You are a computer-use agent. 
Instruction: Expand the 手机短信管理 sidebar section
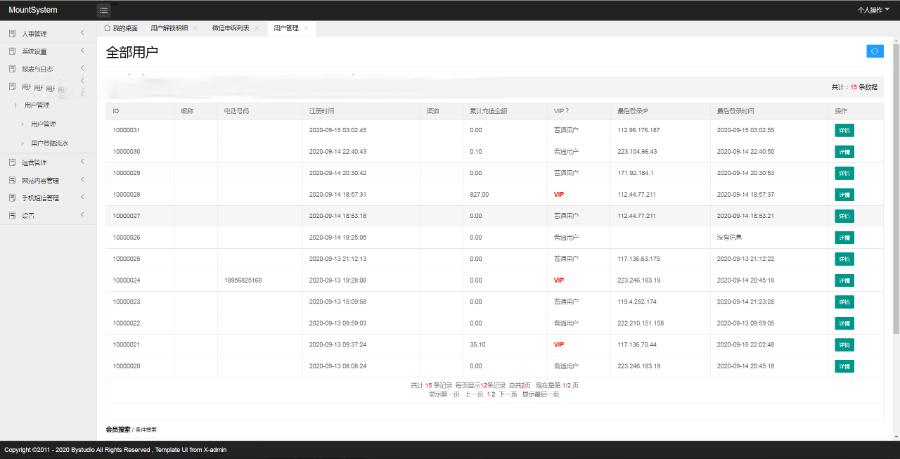tap(82, 197)
